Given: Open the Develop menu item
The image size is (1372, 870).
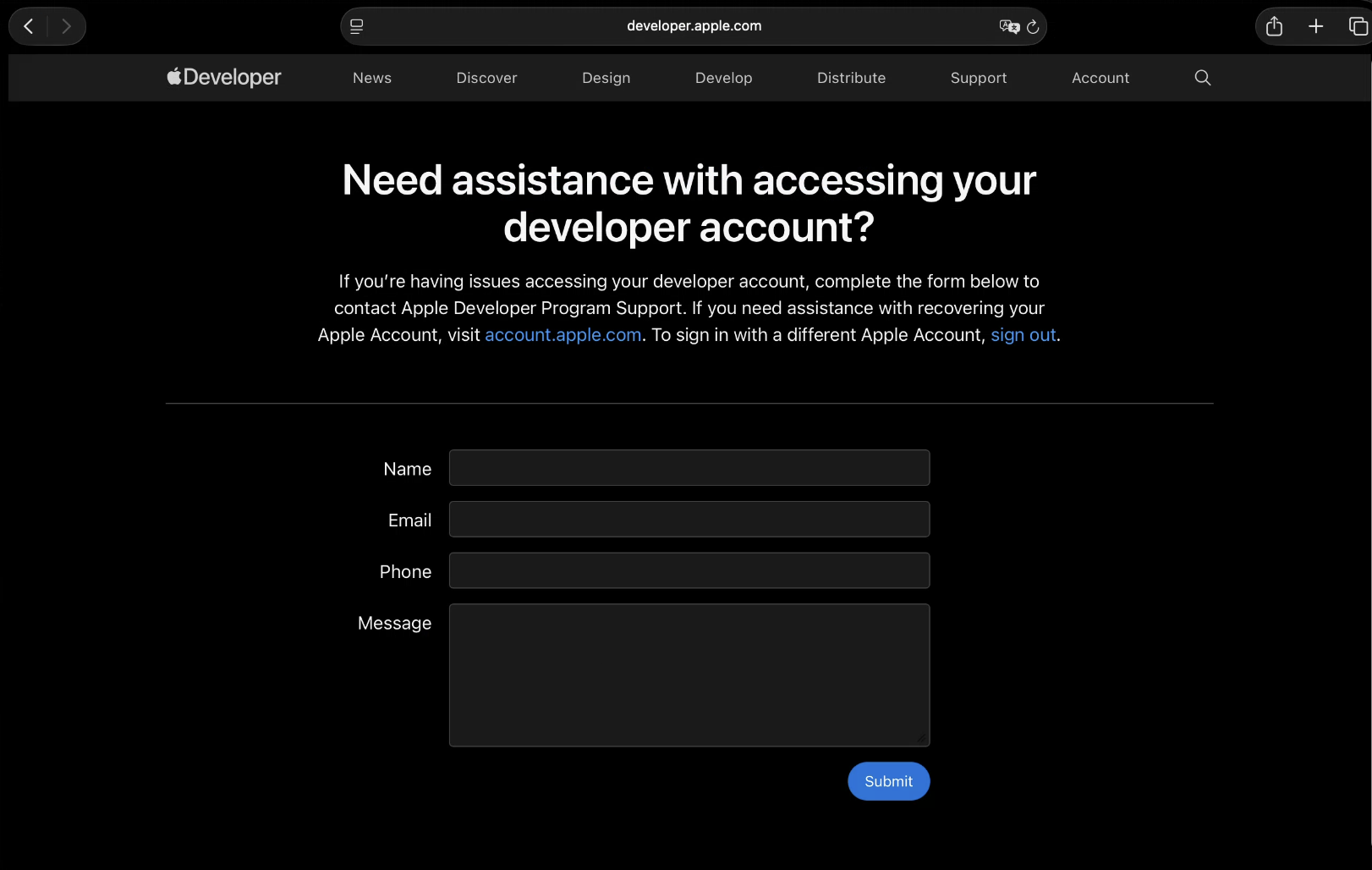Looking at the screenshot, I should coord(723,78).
